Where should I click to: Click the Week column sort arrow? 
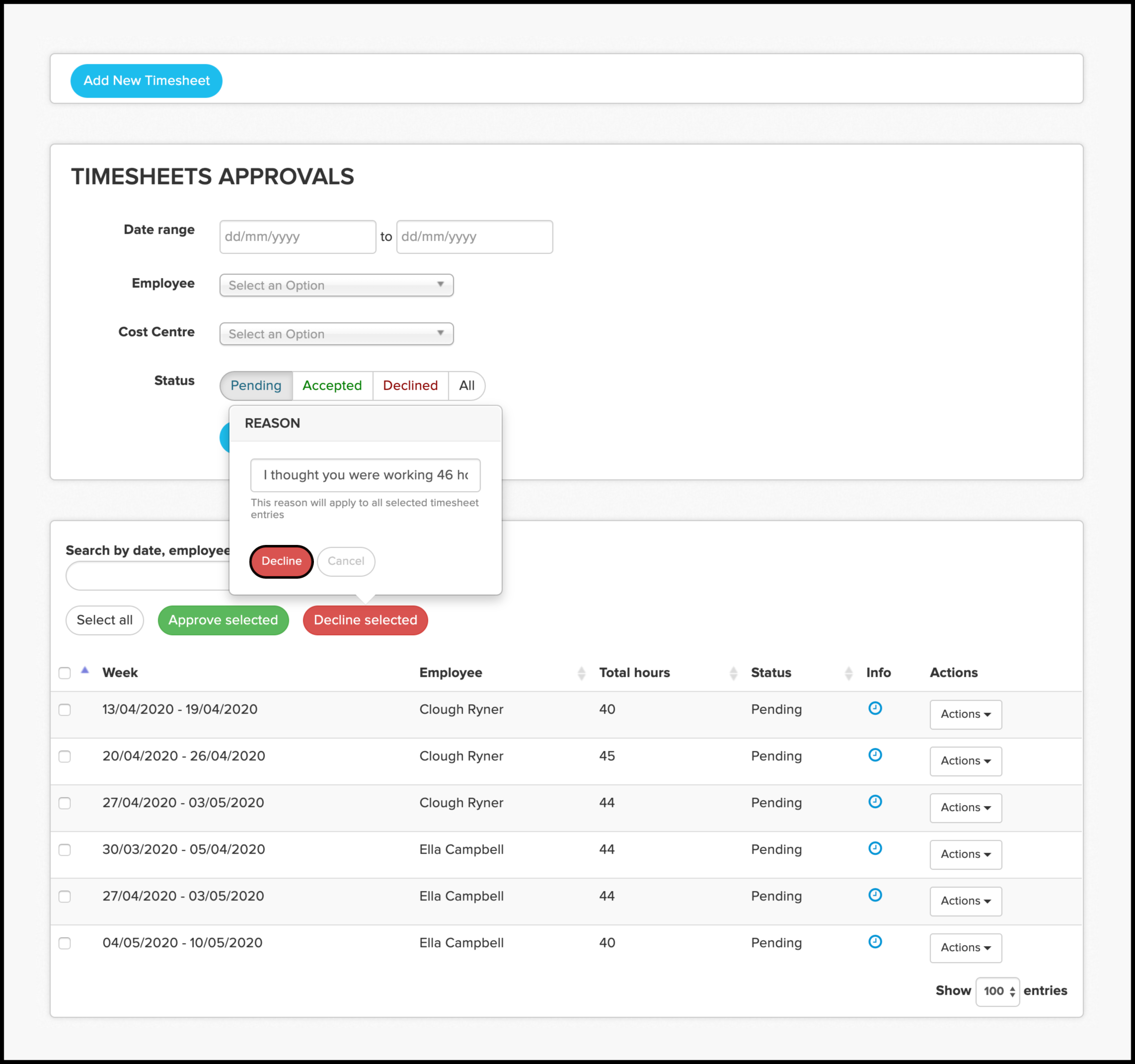[x=85, y=671]
